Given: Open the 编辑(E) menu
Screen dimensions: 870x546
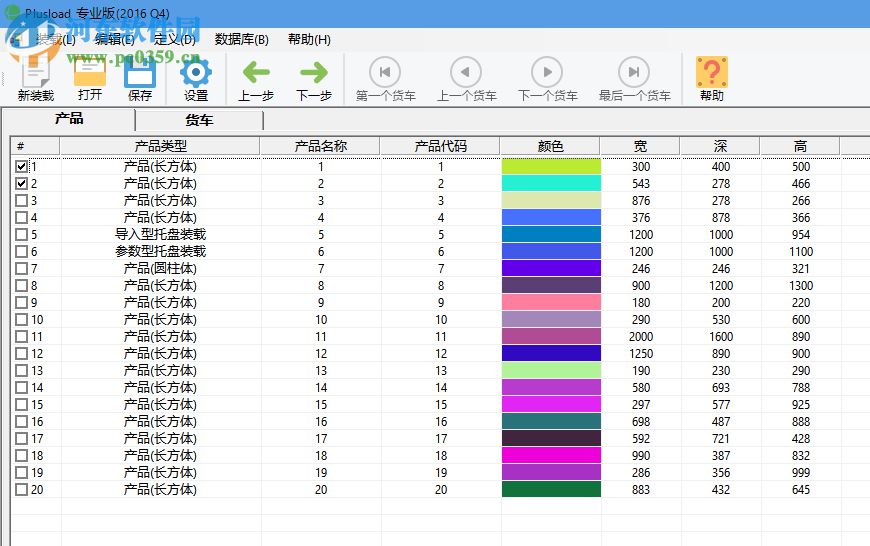Looking at the screenshot, I should 114,39.
